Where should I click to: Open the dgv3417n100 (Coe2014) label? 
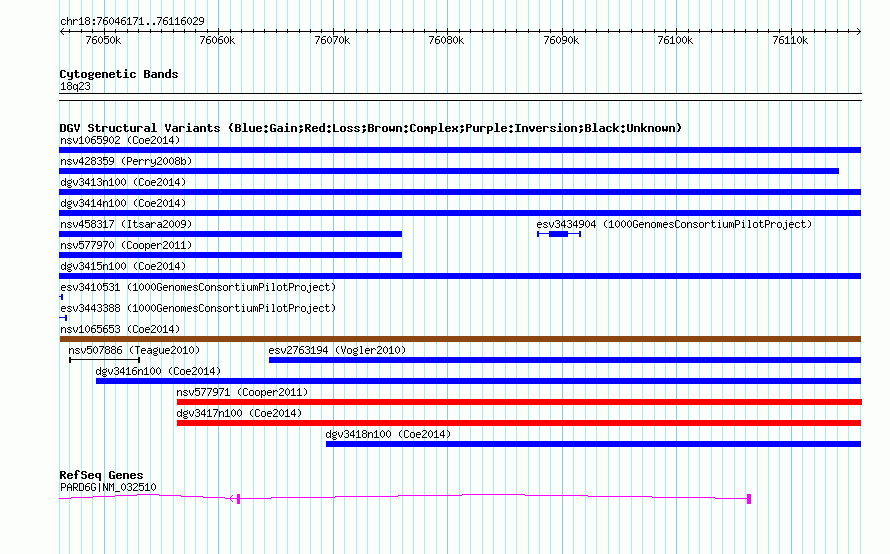pos(239,413)
